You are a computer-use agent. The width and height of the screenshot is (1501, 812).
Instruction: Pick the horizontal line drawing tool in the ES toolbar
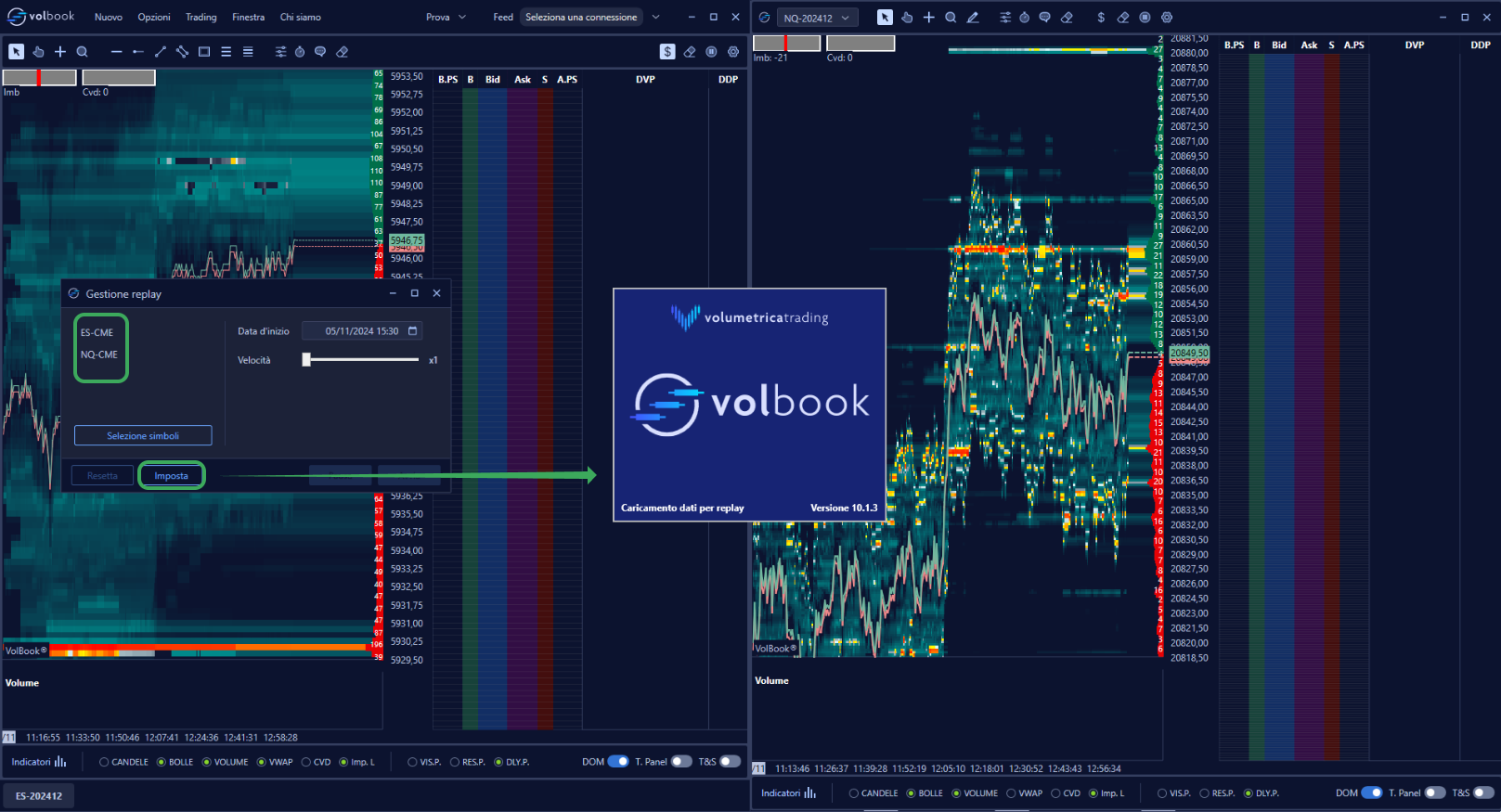point(116,52)
